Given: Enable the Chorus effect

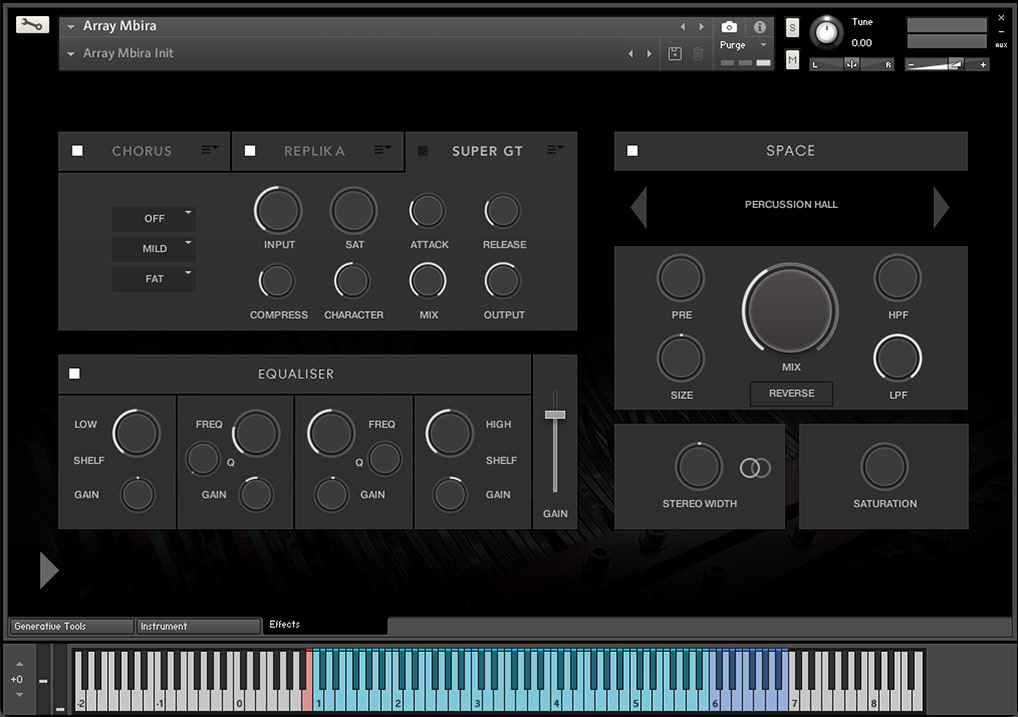Looking at the screenshot, I should click(78, 151).
